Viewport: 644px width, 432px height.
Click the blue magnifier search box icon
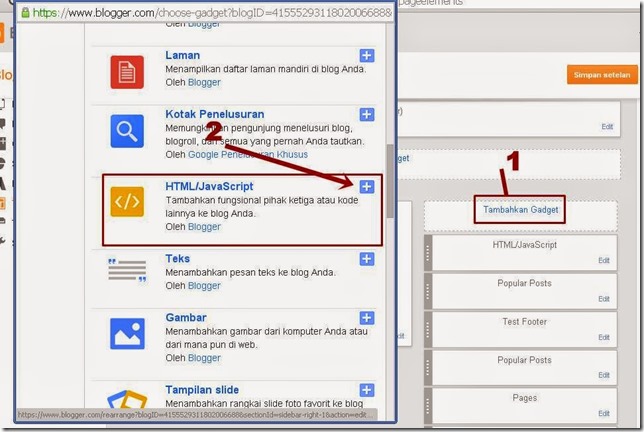(127, 131)
